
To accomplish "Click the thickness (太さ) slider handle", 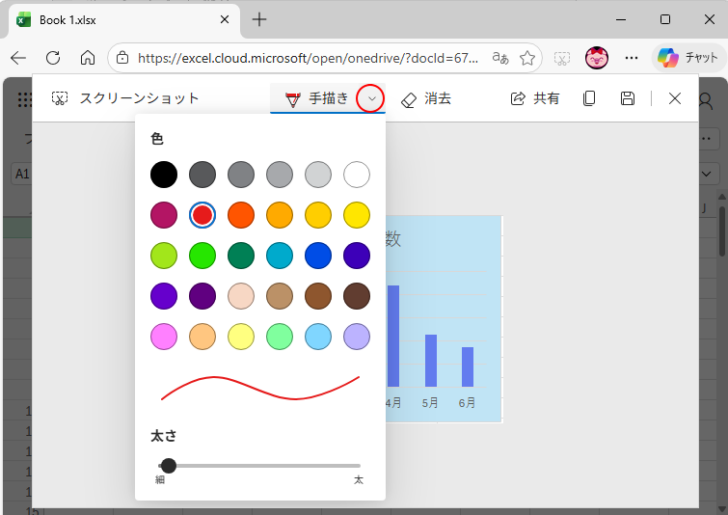I will tap(168, 465).
